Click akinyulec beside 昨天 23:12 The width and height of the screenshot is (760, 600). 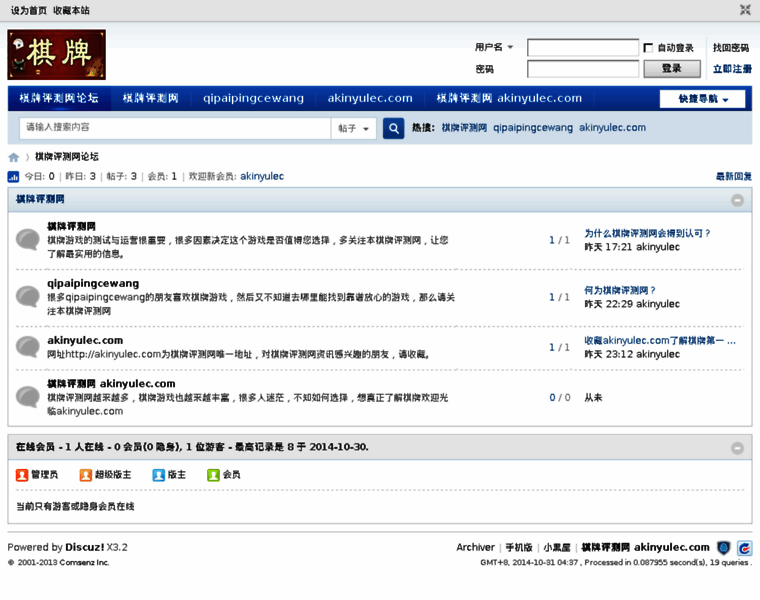click(x=658, y=354)
